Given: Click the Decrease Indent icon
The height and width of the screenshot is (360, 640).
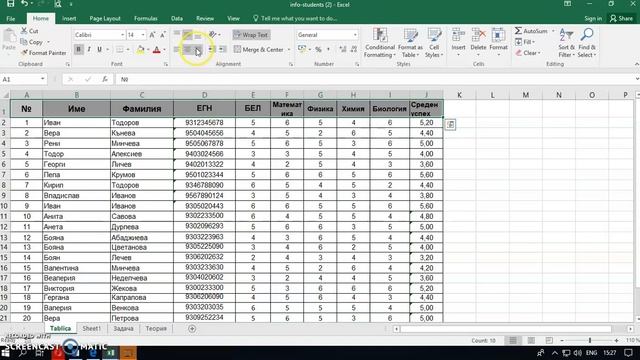Looking at the screenshot, I should click(211, 49).
